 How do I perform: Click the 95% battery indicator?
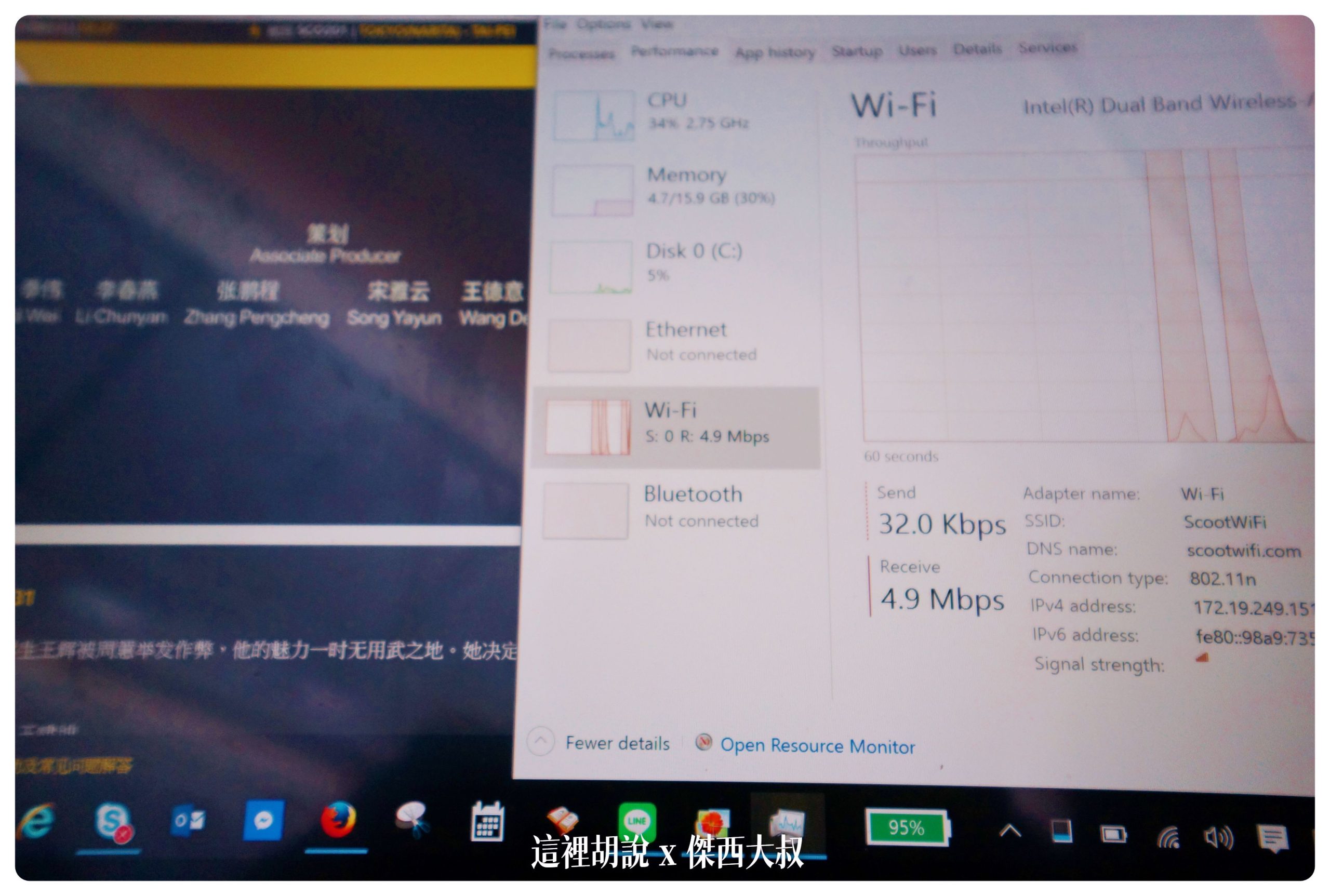tap(907, 827)
